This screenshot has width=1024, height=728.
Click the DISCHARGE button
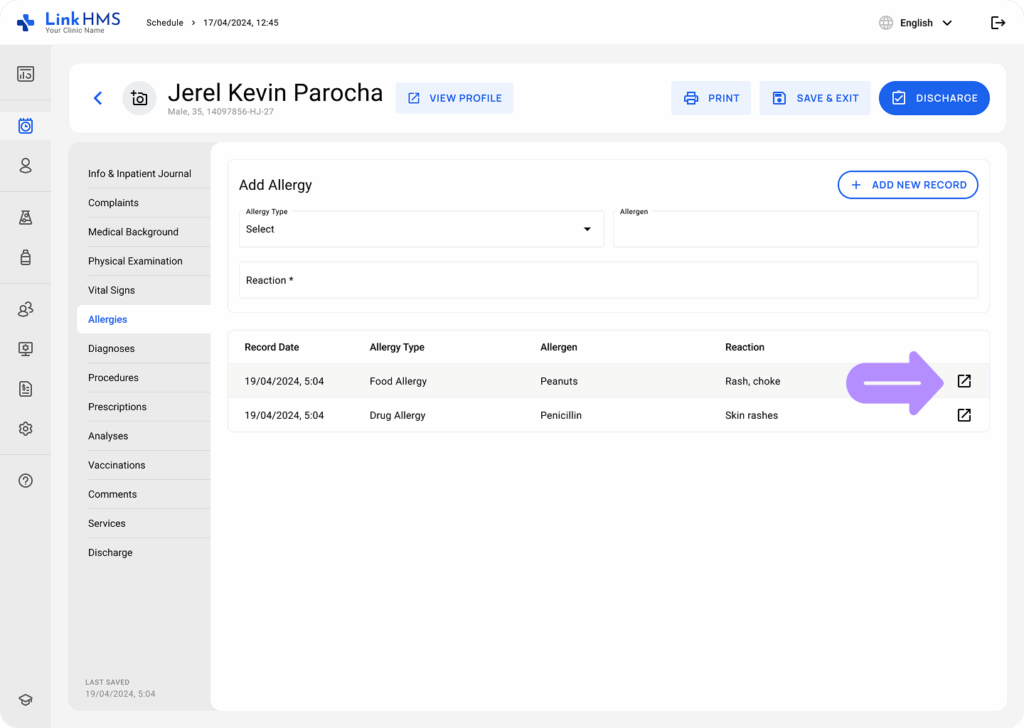click(934, 98)
